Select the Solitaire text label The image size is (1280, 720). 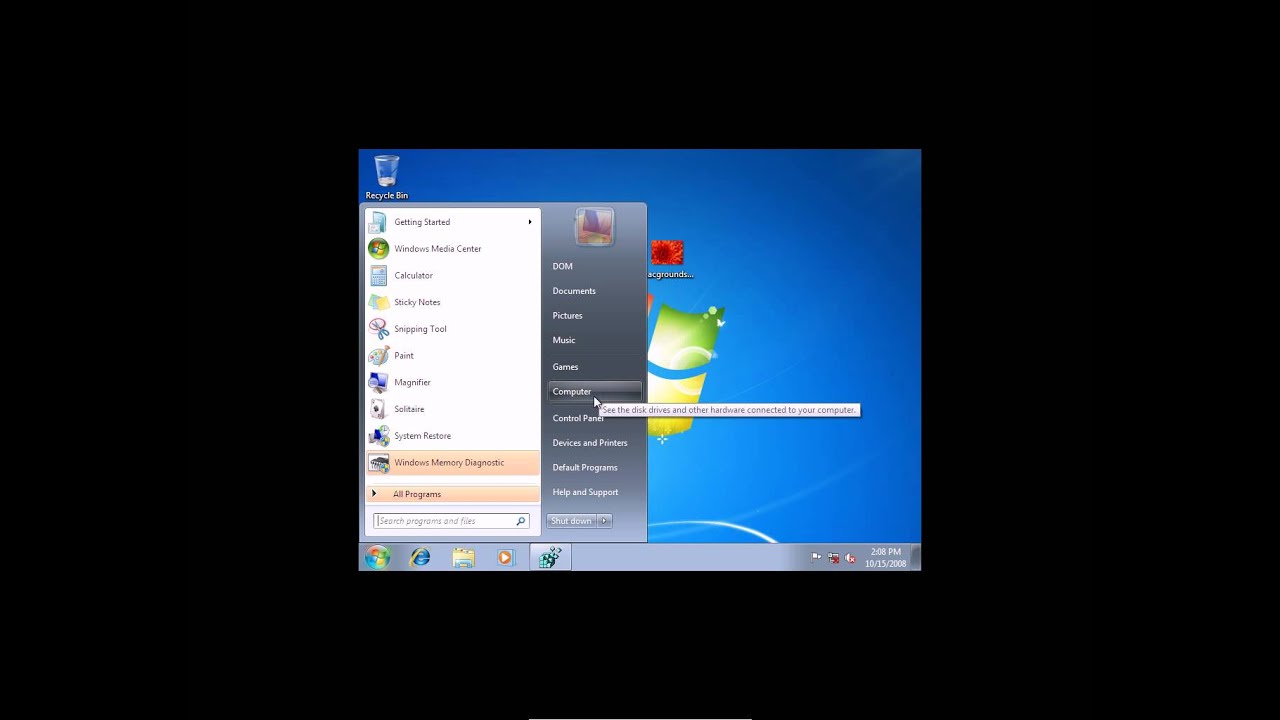click(409, 409)
